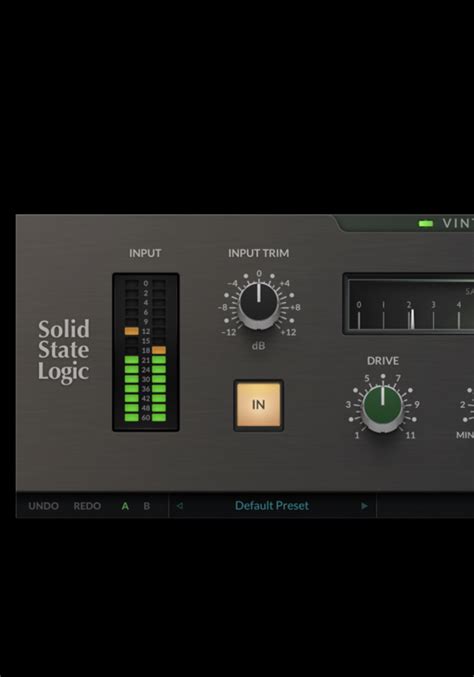The height and width of the screenshot is (677, 474).
Task: Toggle the green plugin power LED
Action: tap(425, 223)
